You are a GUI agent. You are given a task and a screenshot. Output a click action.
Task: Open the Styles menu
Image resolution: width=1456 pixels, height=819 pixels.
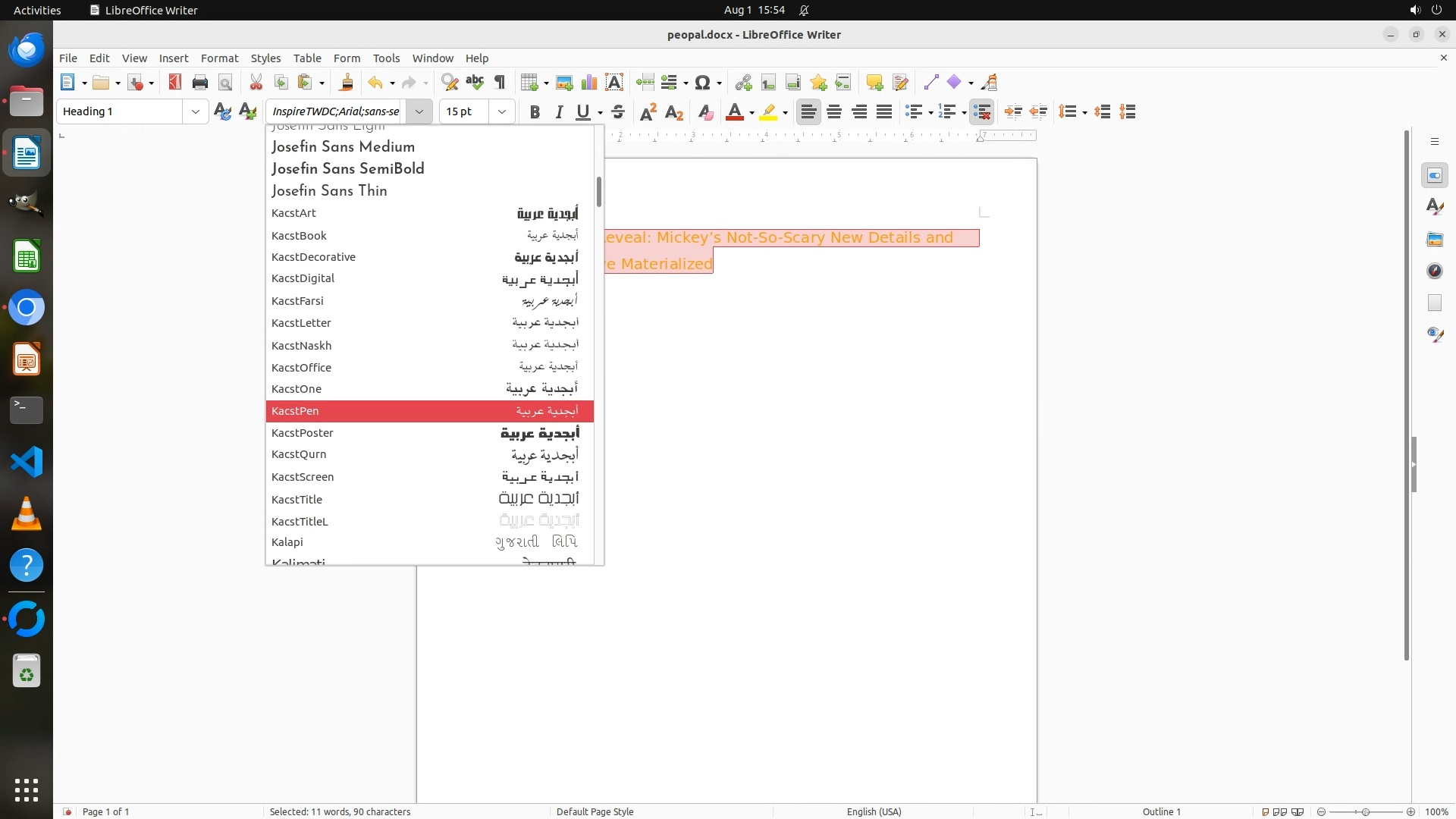coord(265,58)
